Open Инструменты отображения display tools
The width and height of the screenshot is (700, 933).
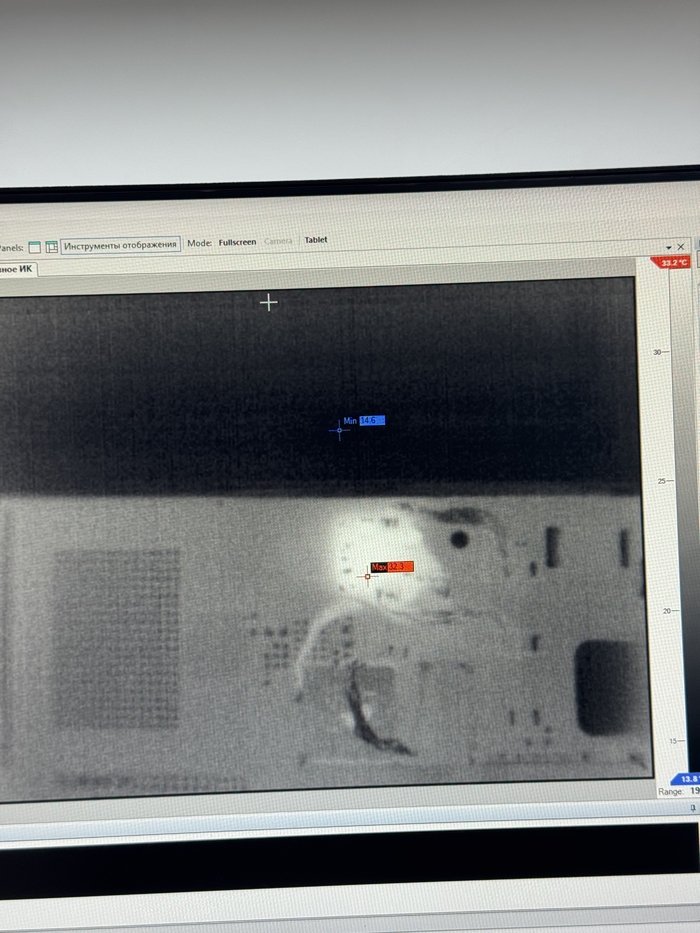pos(120,245)
